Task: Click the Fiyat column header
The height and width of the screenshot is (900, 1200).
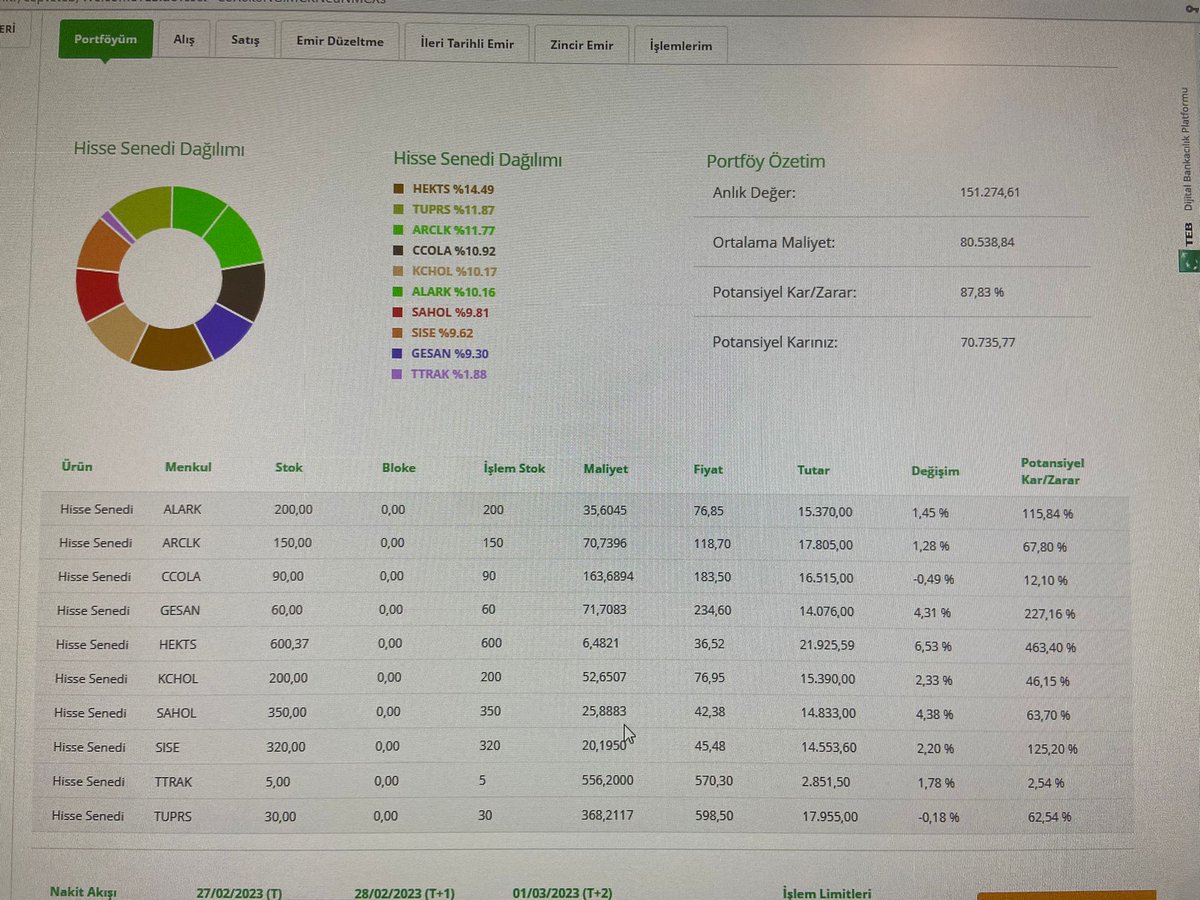Action: pos(708,469)
